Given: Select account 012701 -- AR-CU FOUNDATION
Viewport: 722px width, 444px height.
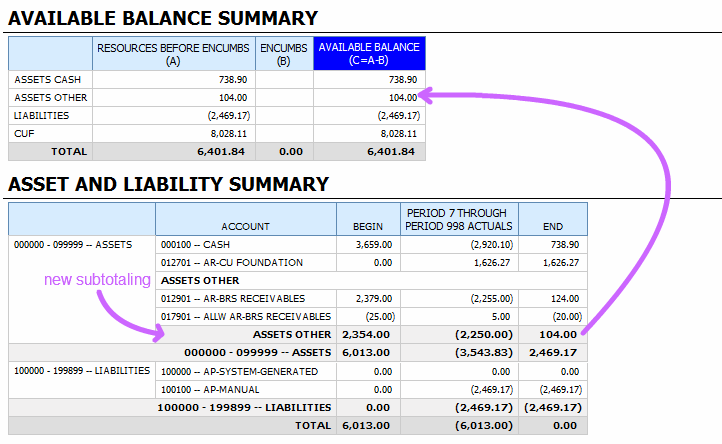Looking at the screenshot, I should [232, 263].
